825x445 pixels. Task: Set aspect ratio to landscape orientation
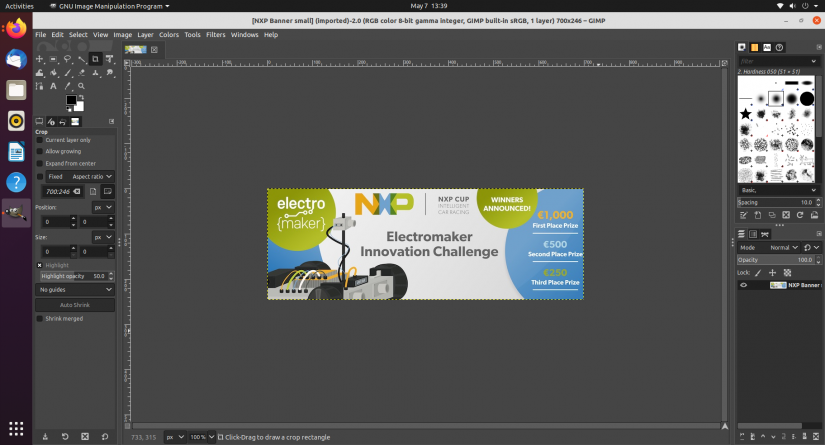(107, 191)
